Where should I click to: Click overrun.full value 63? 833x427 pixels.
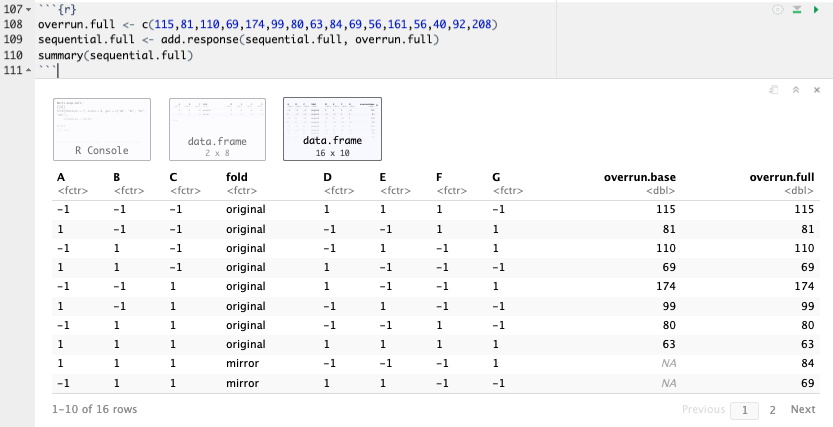(x=808, y=344)
